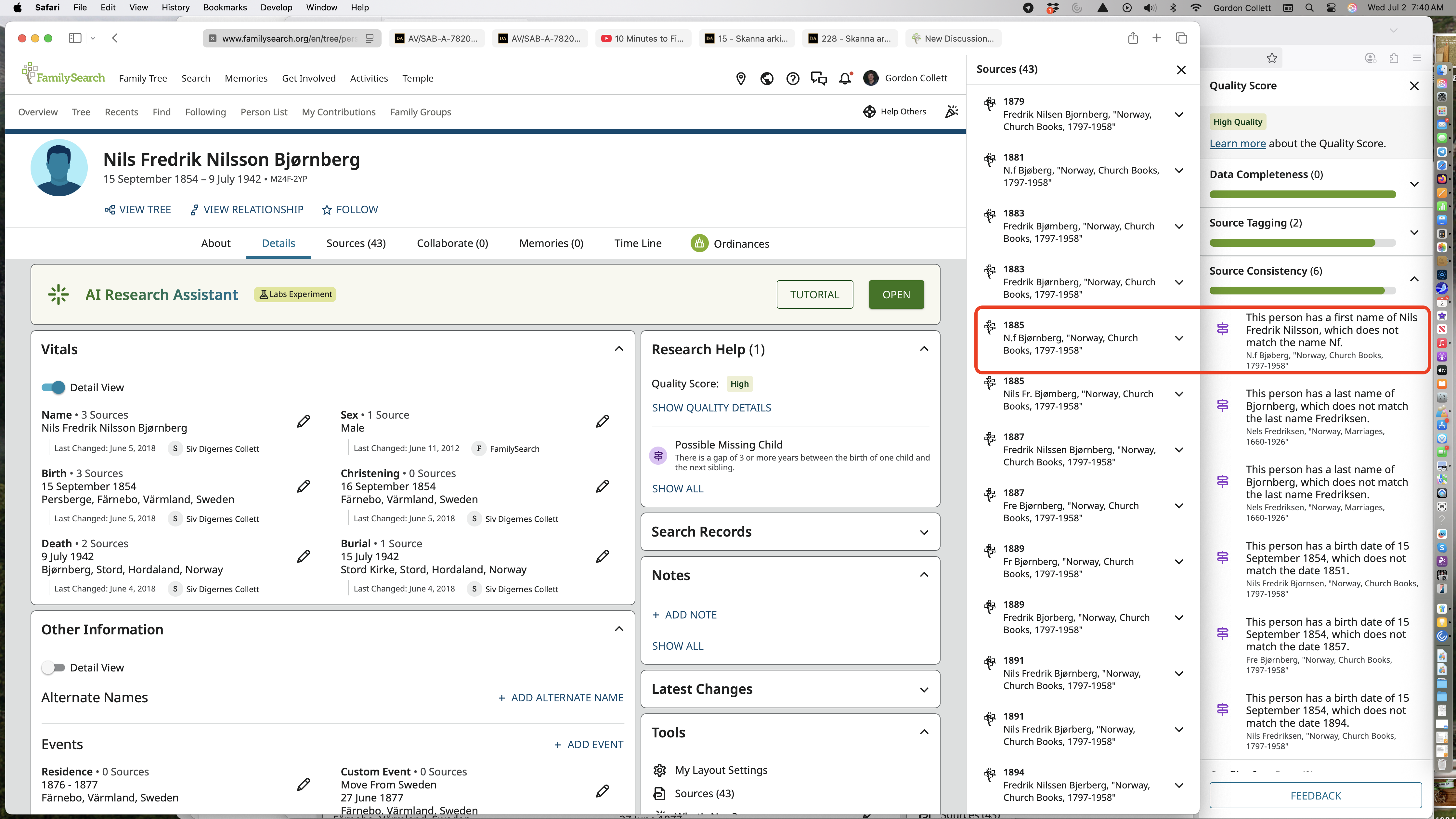
Task: Open the help question mark icon
Action: [x=792, y=79]
